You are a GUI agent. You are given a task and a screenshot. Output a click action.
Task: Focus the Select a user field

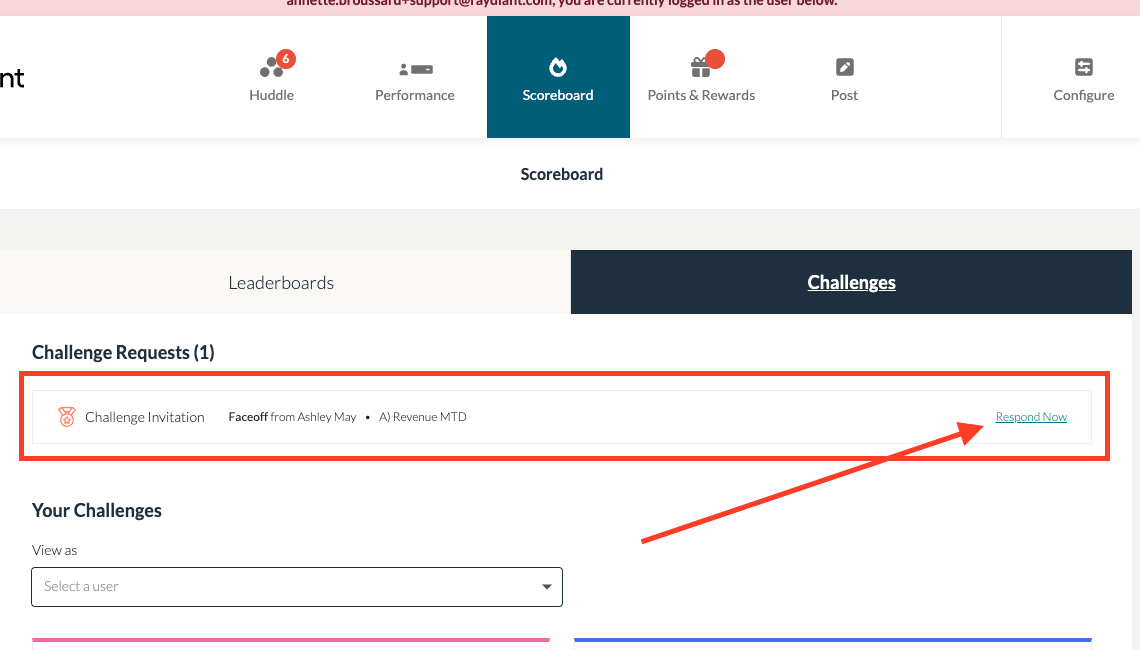(297, 587)
